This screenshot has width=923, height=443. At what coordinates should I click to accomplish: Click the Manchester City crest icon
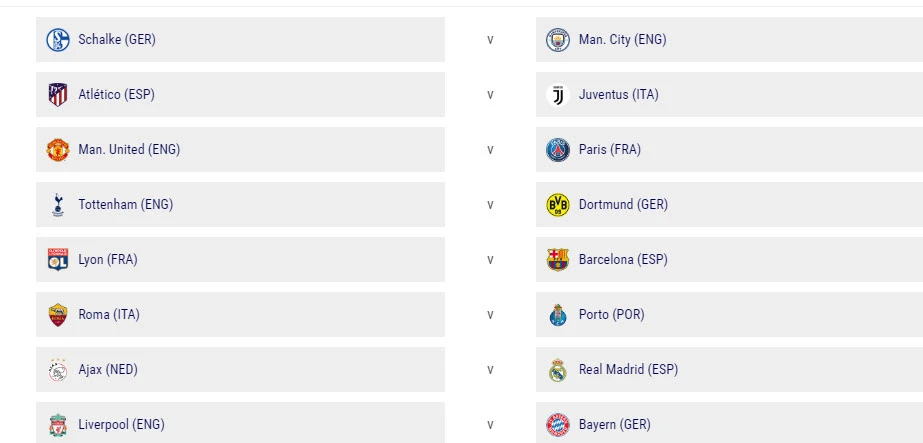(x=557, y=40)
